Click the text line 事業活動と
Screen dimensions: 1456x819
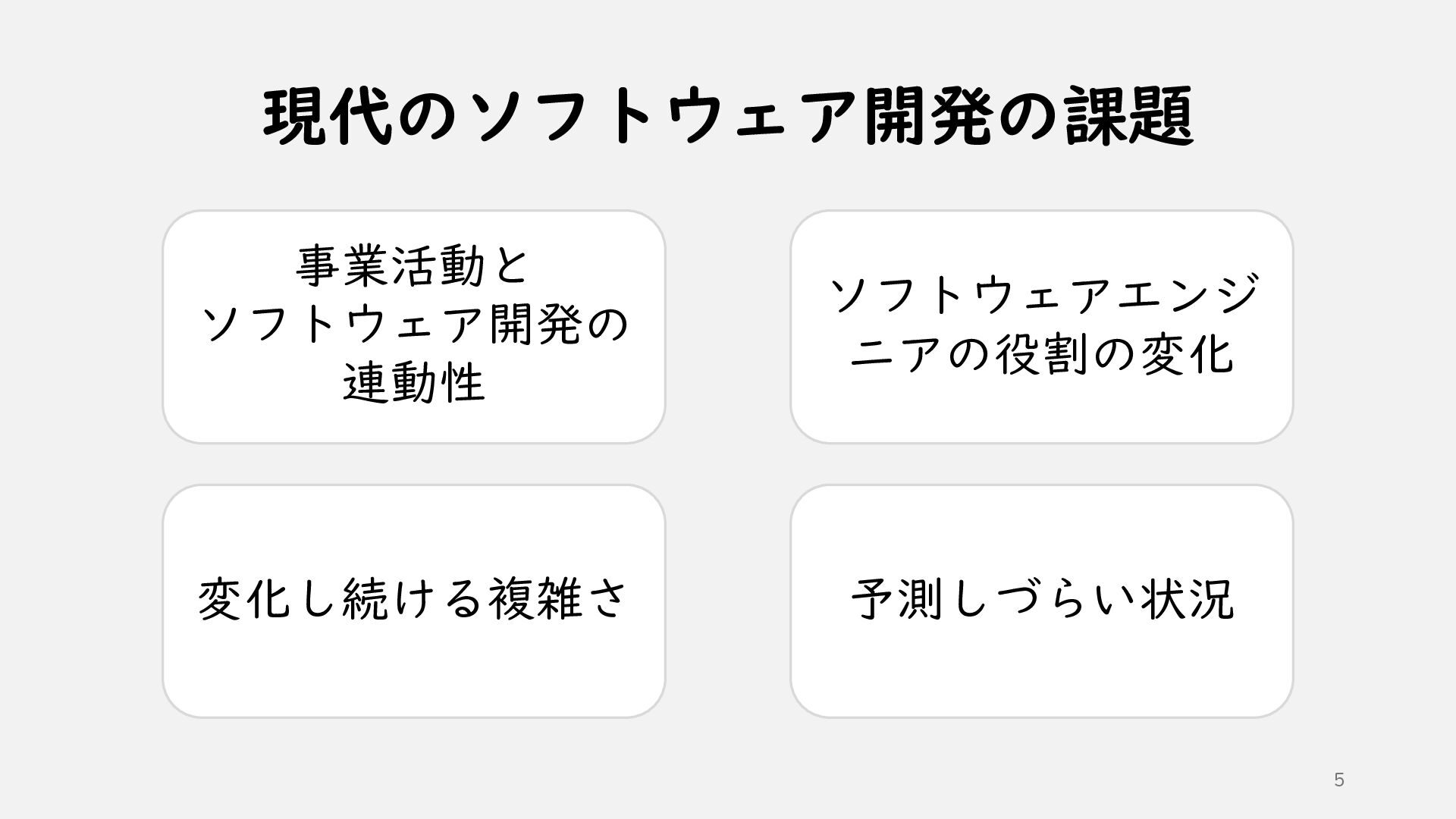pyautogui.click(x=413, y=267)
